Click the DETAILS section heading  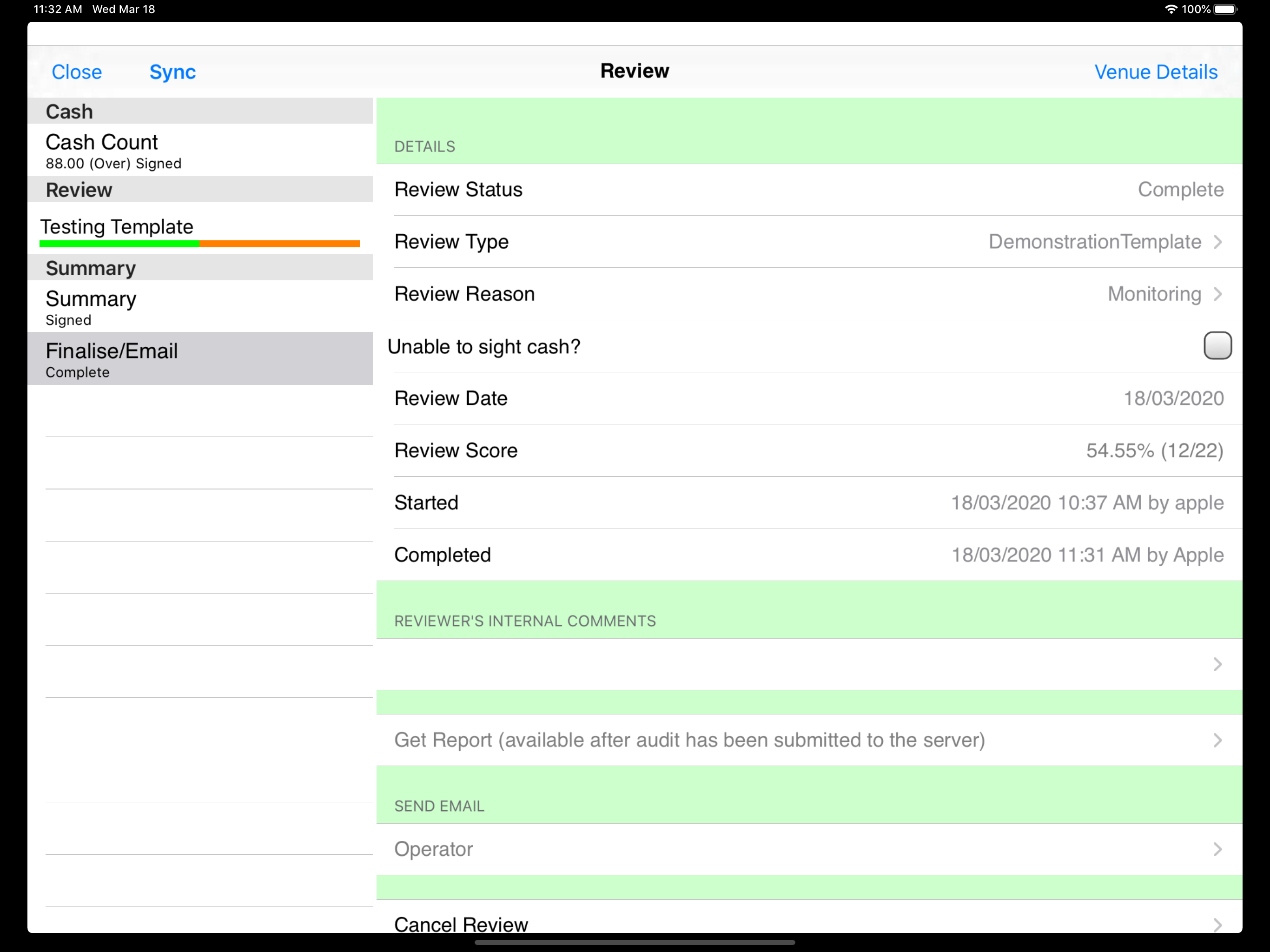point(424,147)
